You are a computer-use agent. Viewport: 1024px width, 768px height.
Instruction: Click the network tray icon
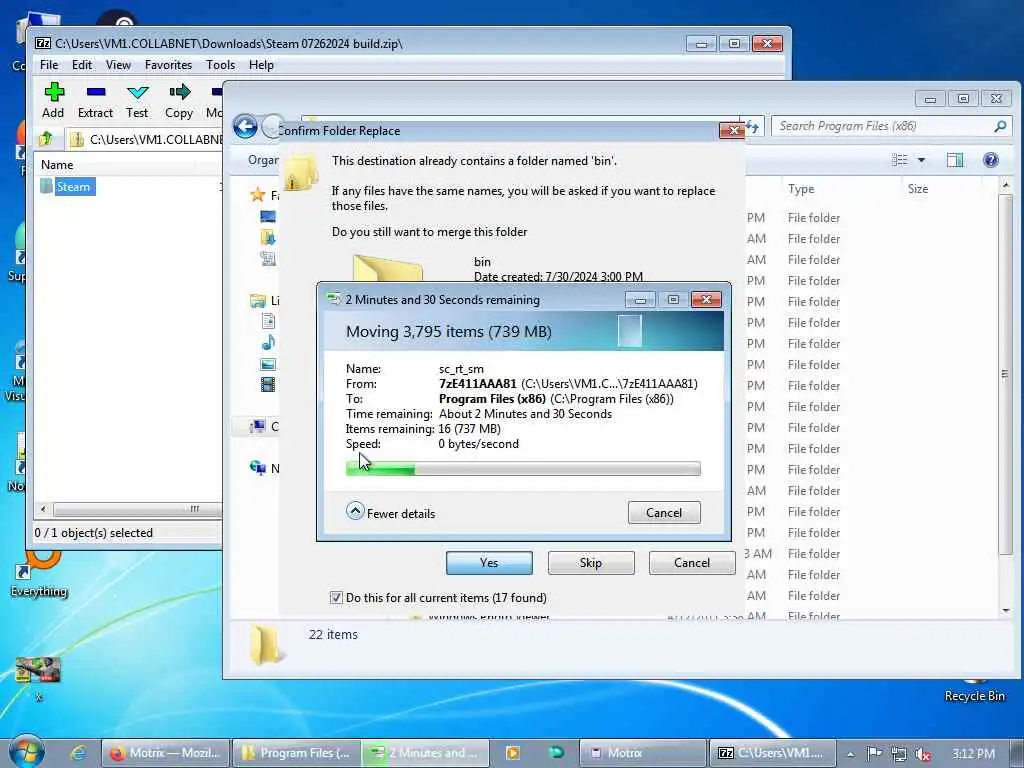(899, 754)
